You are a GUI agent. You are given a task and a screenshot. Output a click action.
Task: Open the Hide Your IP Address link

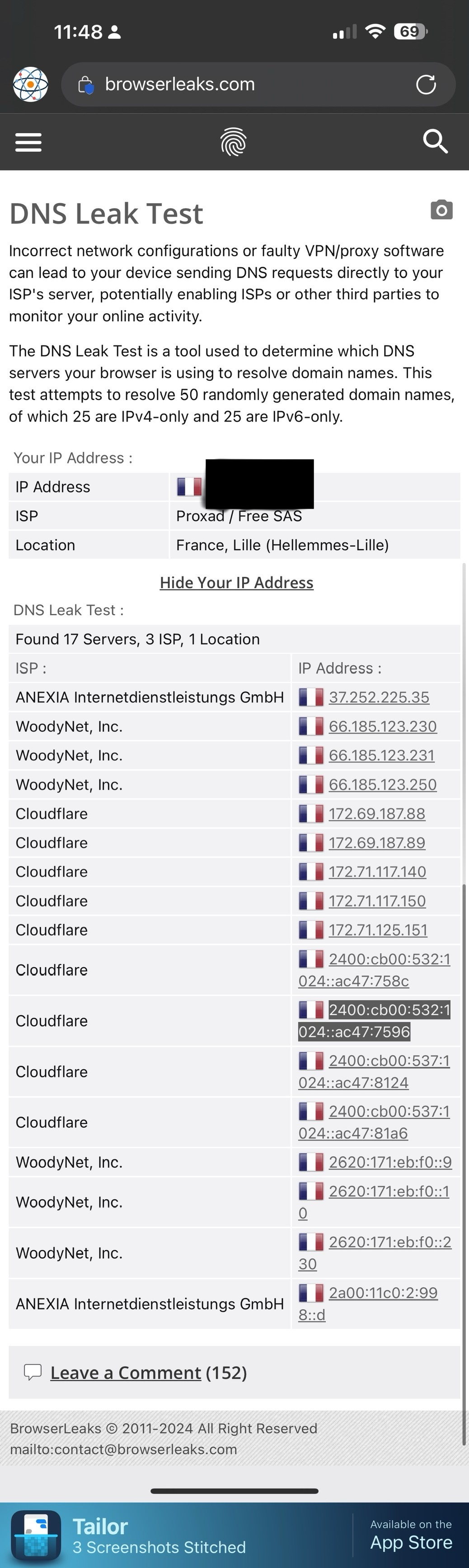click(x=236, y=583)
